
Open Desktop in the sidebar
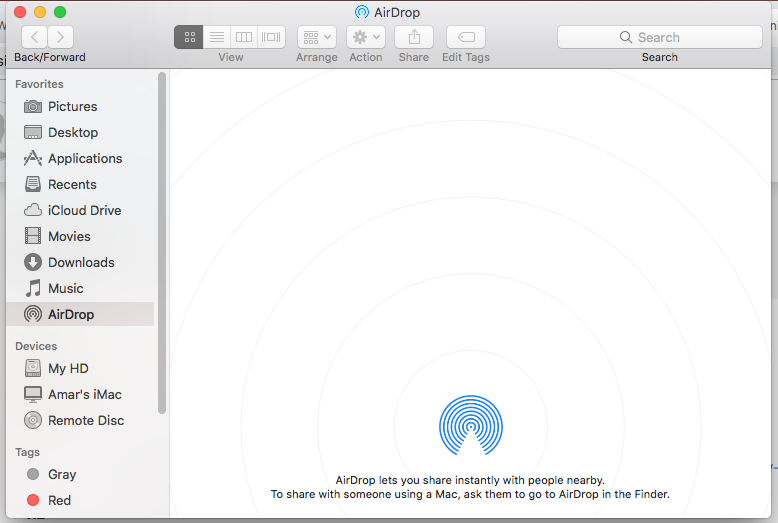(x=80, y=132)
